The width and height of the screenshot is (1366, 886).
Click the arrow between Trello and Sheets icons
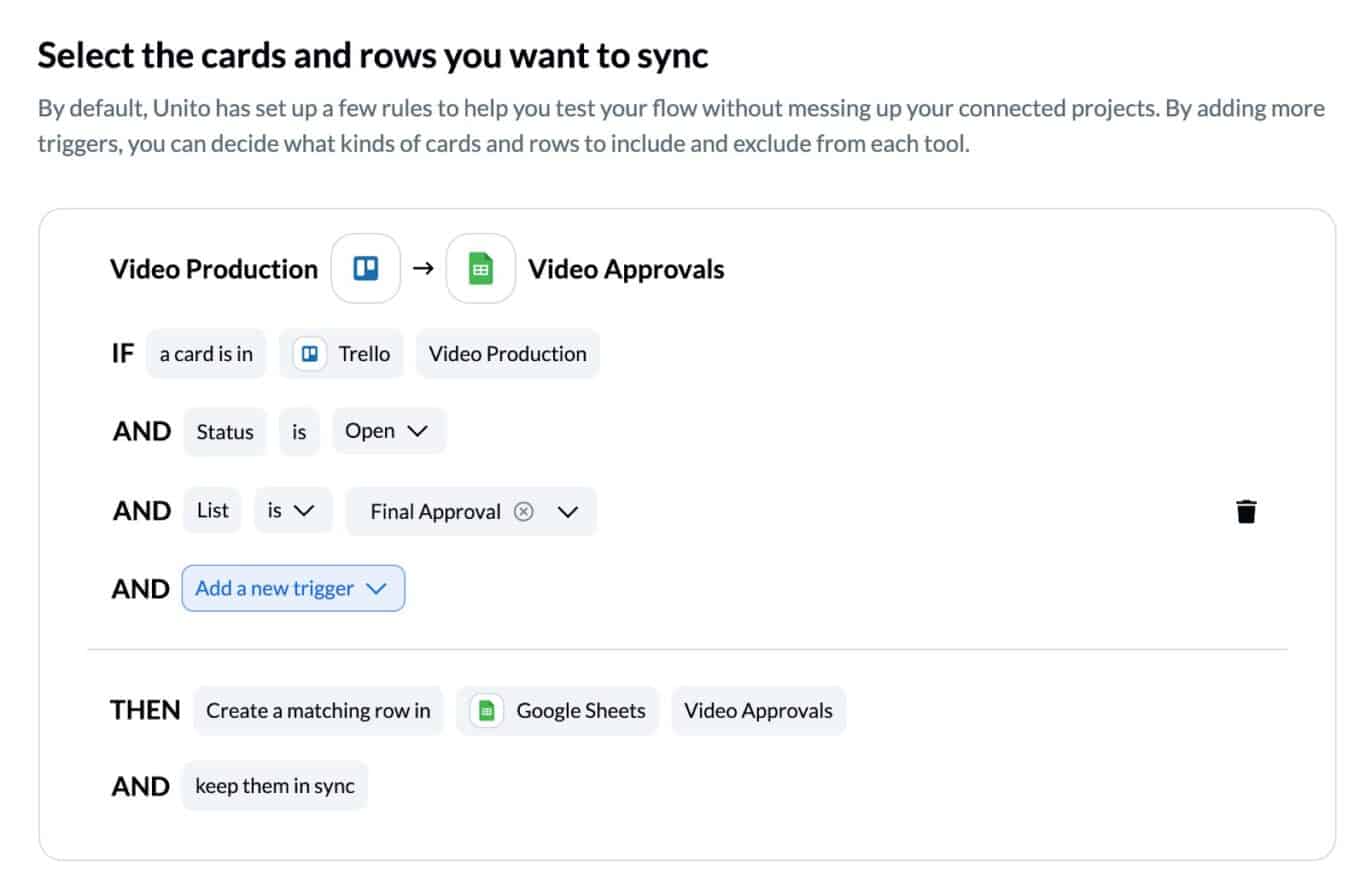coord(423,269)
